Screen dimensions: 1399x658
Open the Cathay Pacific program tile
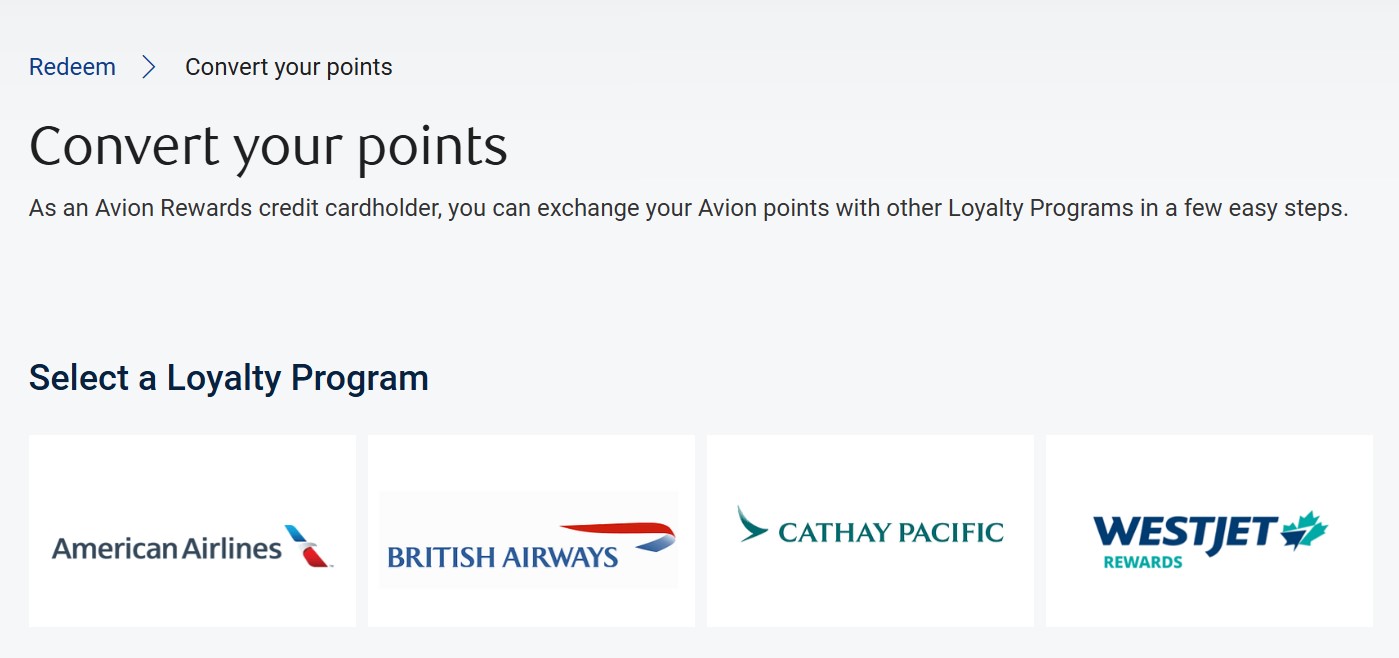coord(870,530)
